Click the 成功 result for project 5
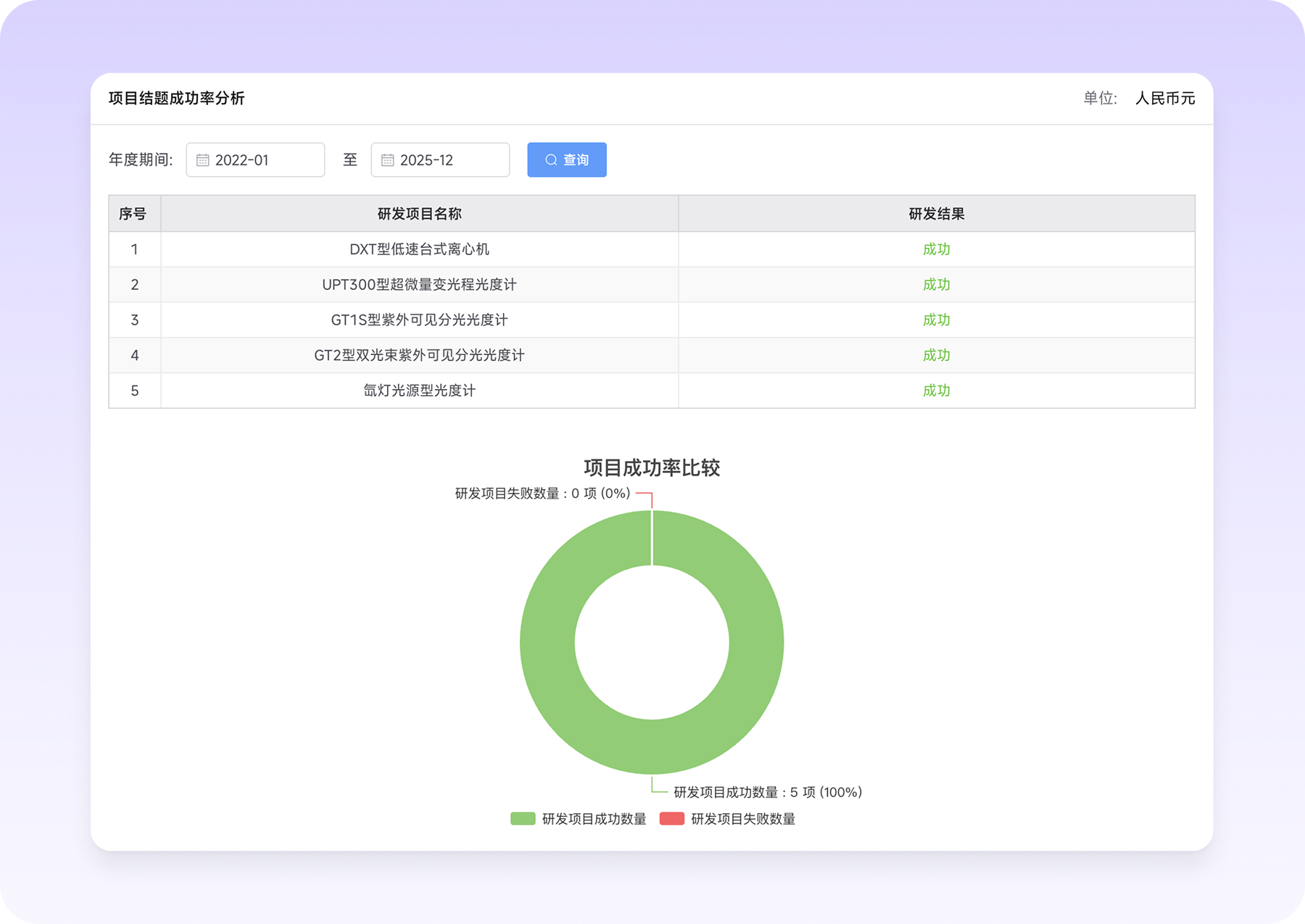1305x924 pixels. (x=936, y=391)
